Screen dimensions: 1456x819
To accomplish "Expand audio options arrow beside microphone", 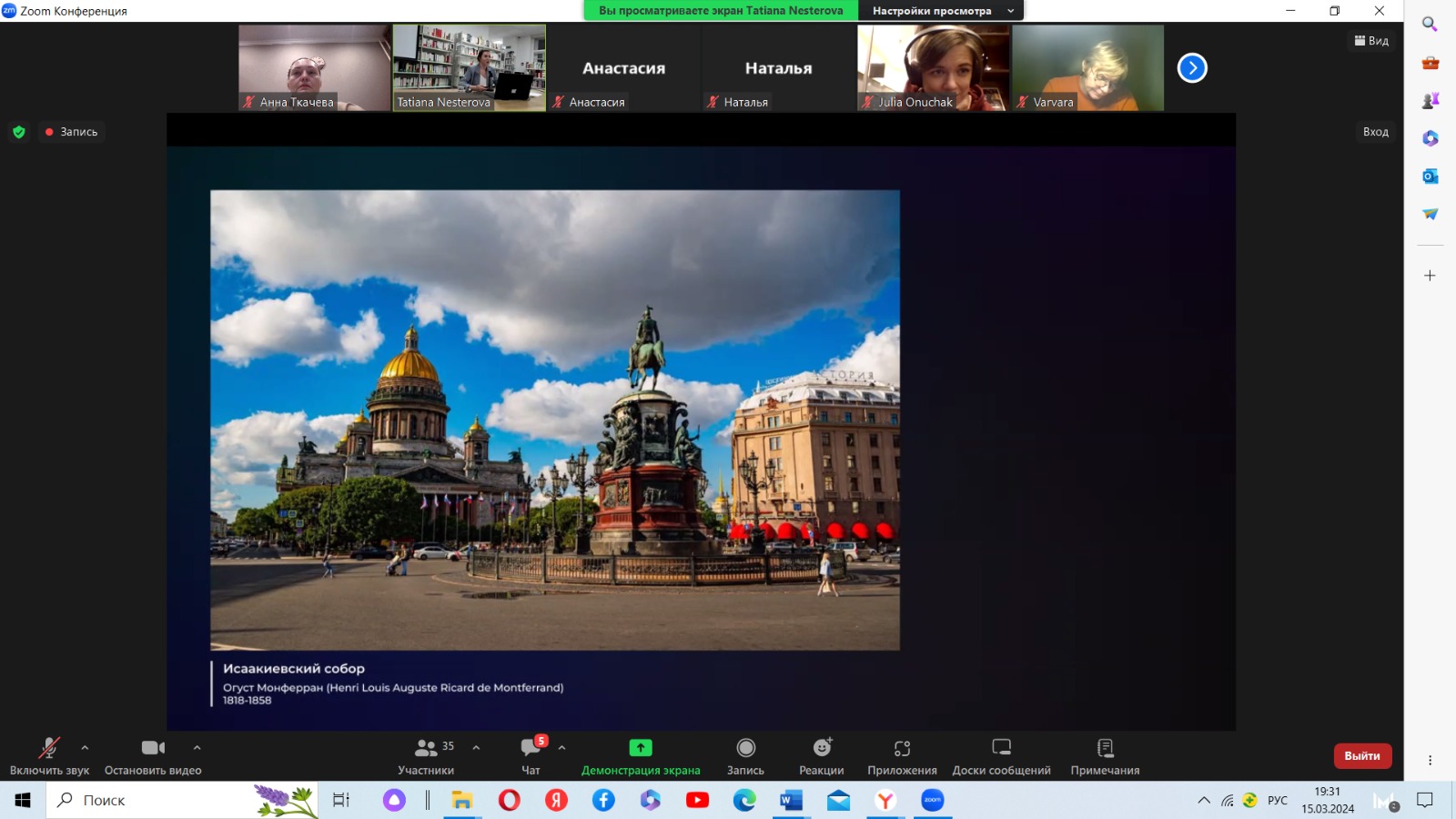I will point(85,748).
